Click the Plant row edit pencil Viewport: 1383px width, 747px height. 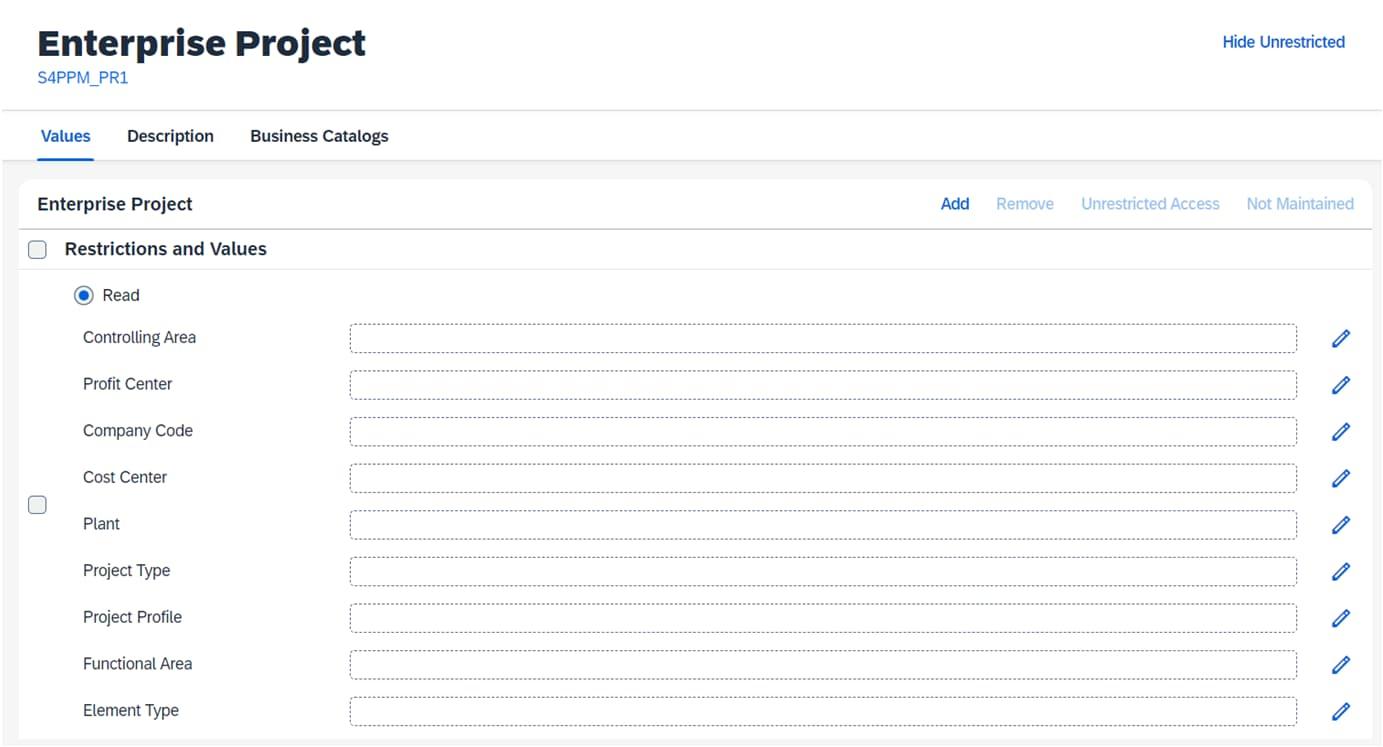(1341, 525)
